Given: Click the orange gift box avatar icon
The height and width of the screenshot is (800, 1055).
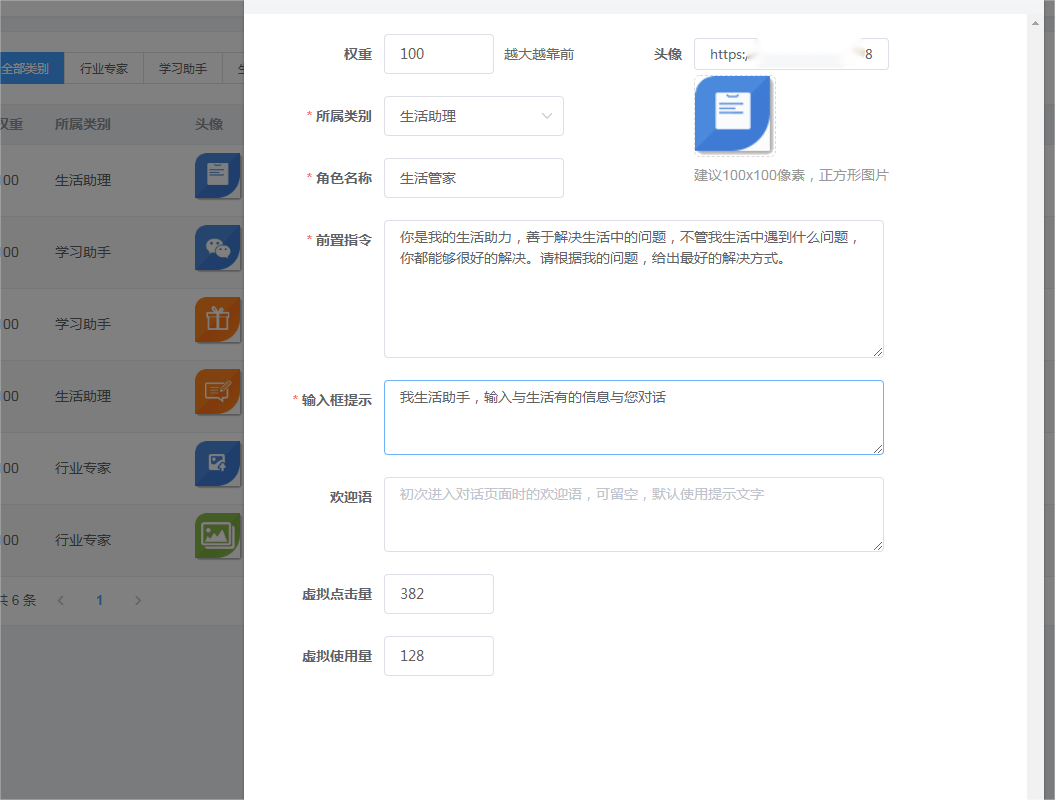Looking at the screenshot, I should (217, 321).
